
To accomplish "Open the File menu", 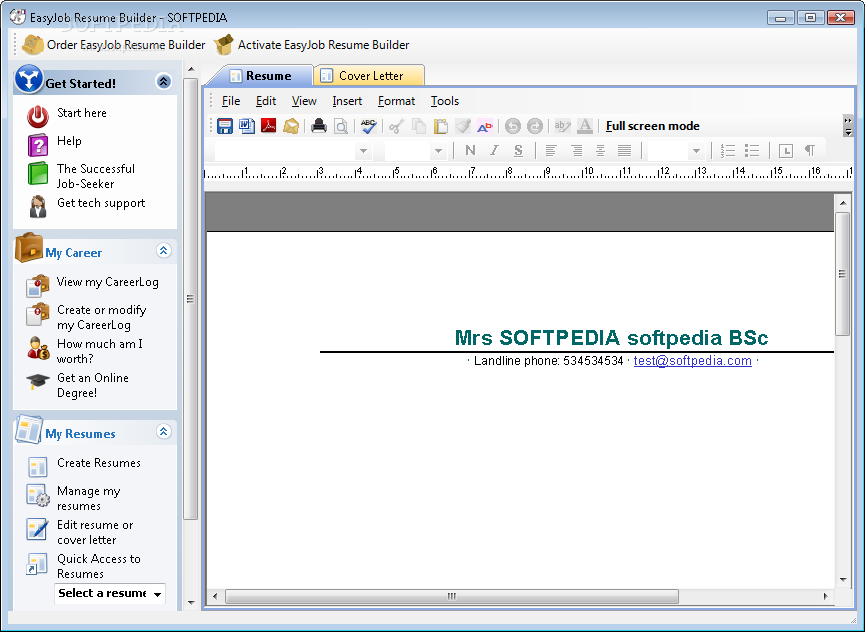I will 231,101.
